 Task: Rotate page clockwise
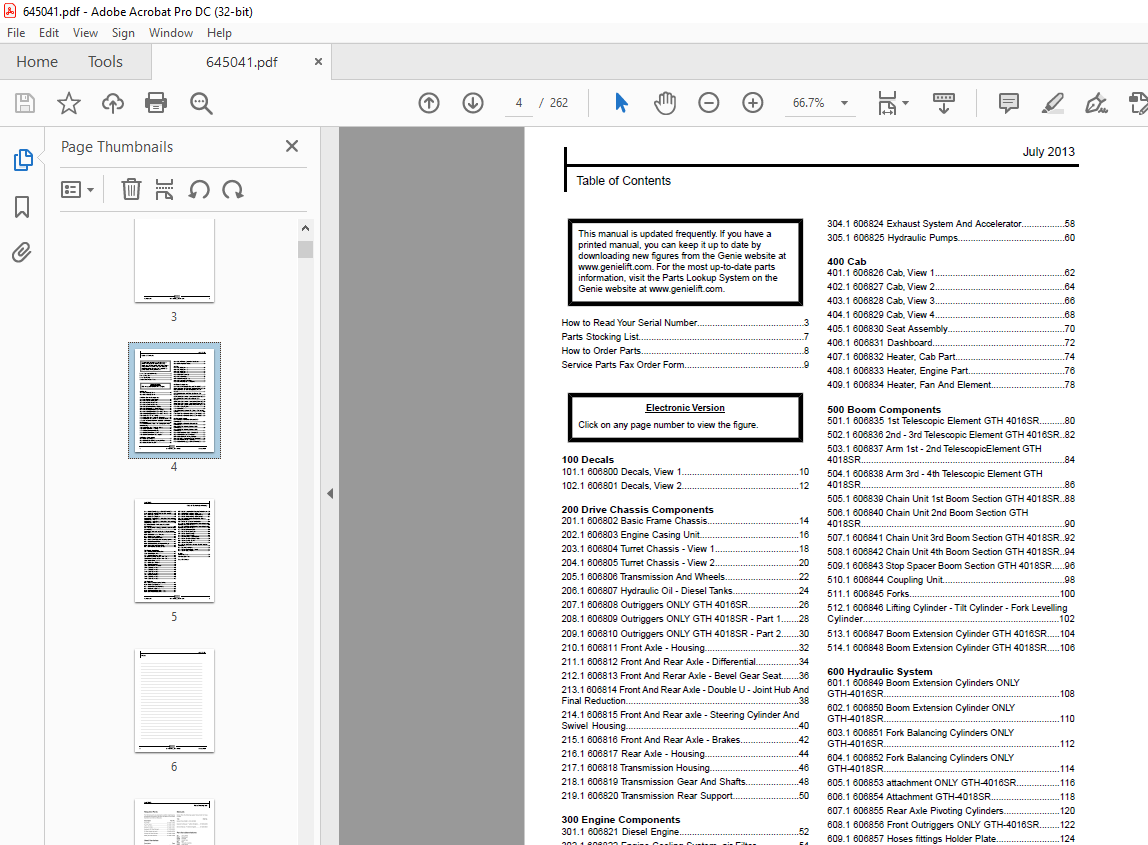(x=233, y=190)
